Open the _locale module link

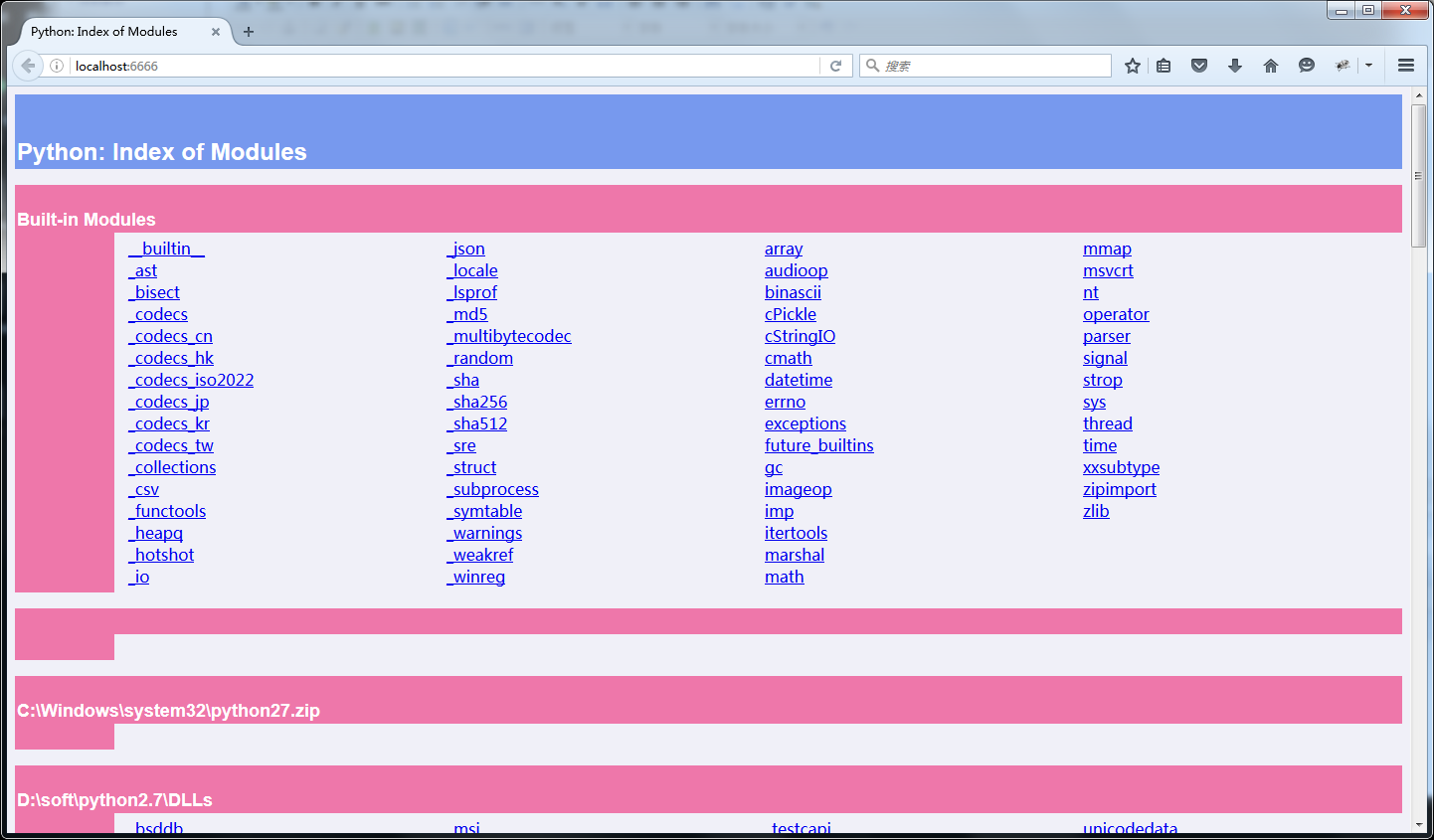pos(472,270)
